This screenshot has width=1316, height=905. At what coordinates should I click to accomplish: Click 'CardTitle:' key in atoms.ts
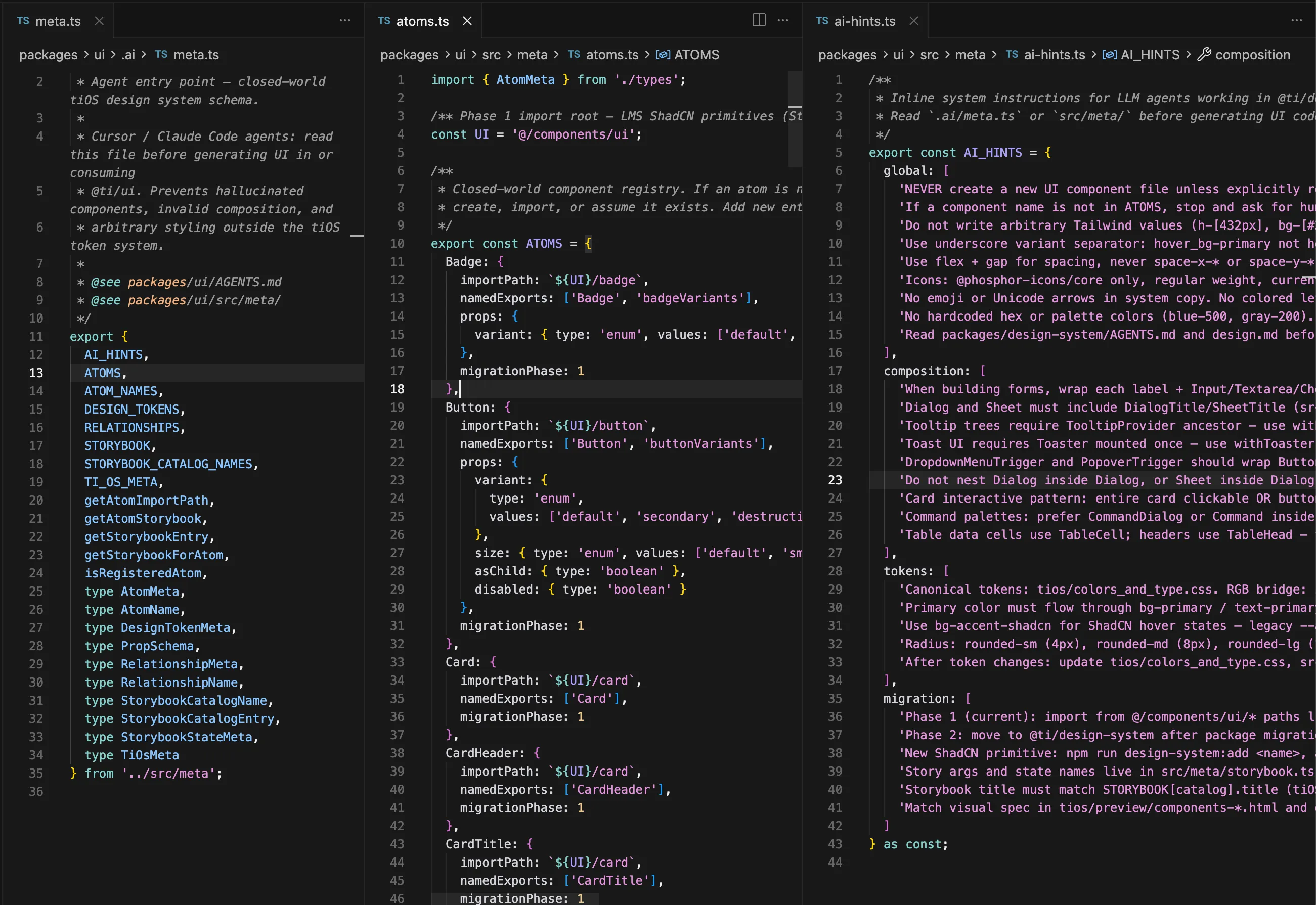click(481, 844)
